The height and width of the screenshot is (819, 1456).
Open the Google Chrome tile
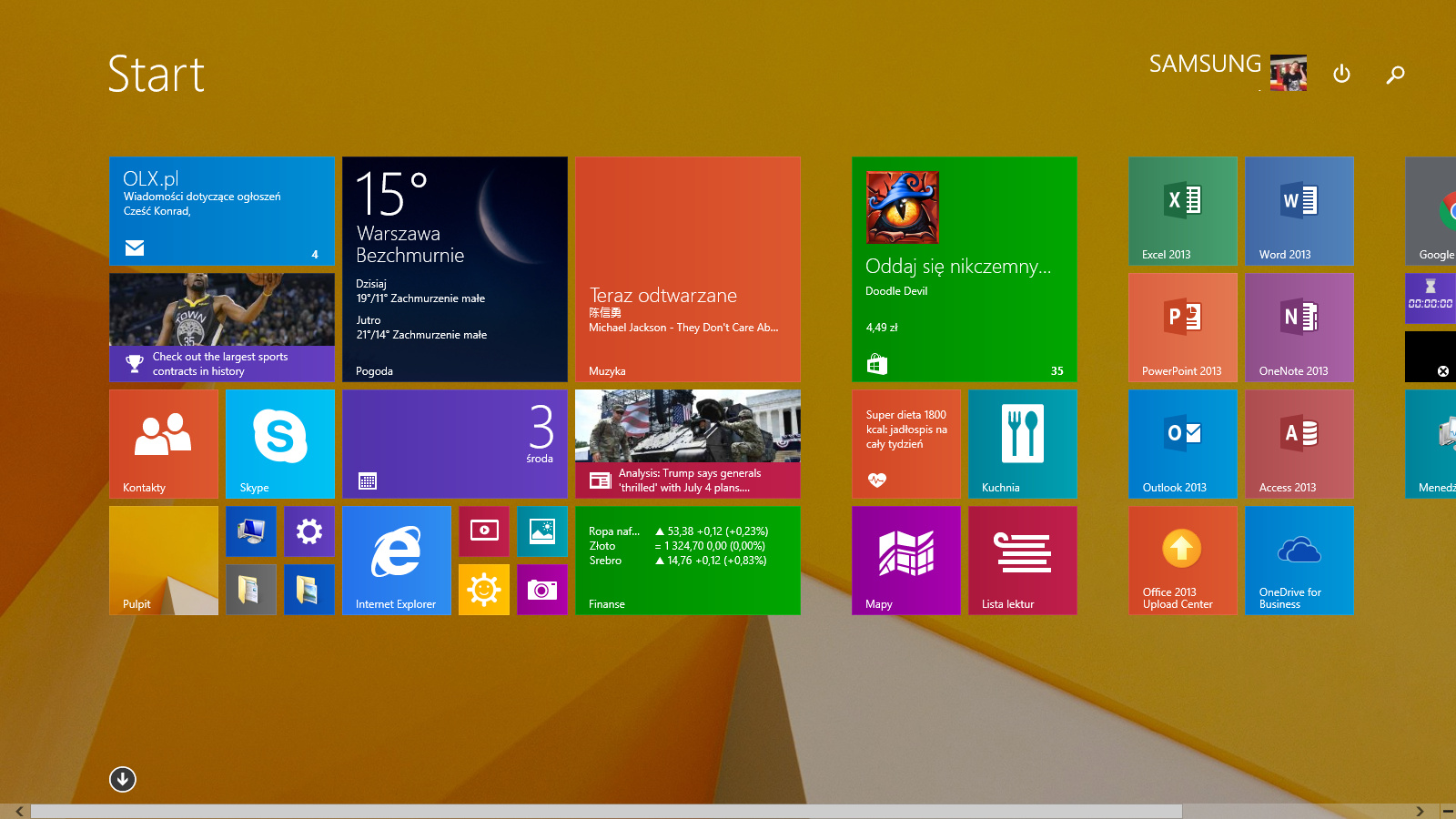click(1431, 211)
